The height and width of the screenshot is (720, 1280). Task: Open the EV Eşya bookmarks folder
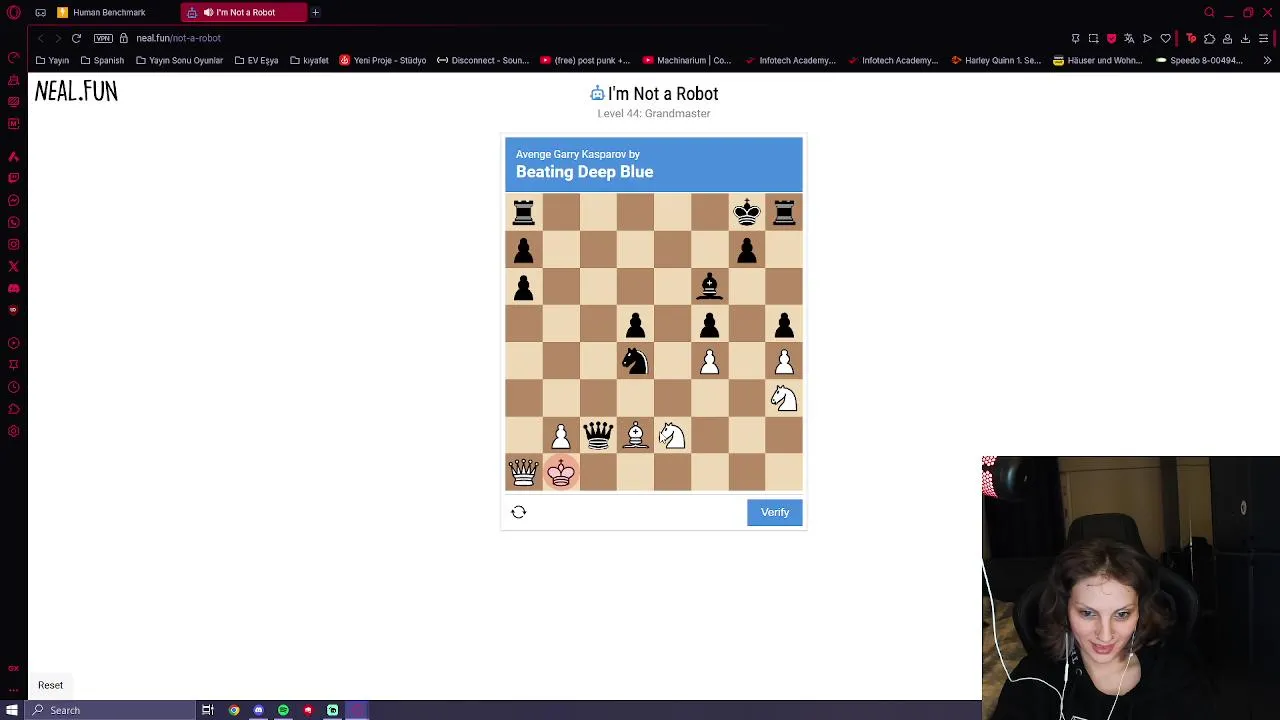[x=257, y=60]
